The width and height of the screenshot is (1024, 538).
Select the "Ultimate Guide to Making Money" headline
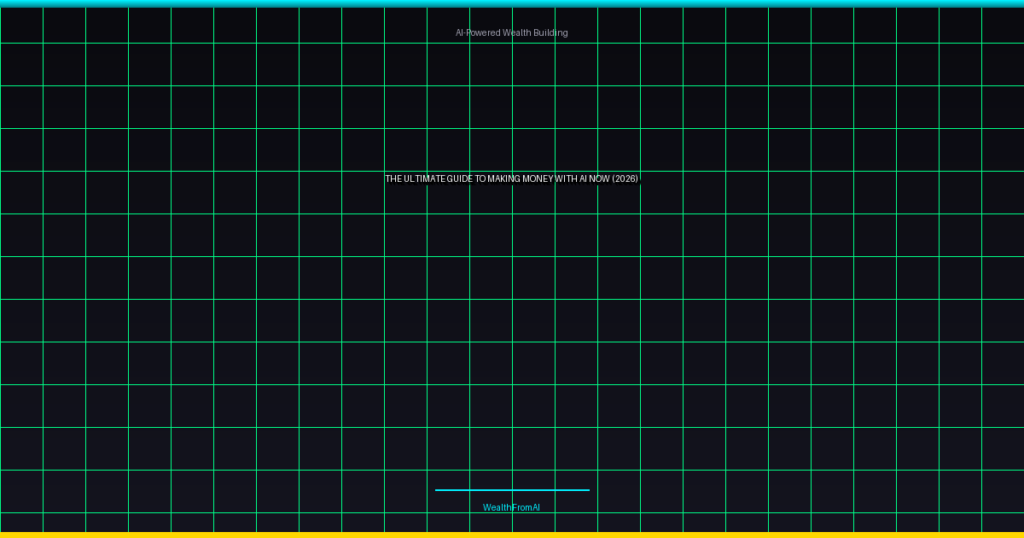tap(511, 179)
